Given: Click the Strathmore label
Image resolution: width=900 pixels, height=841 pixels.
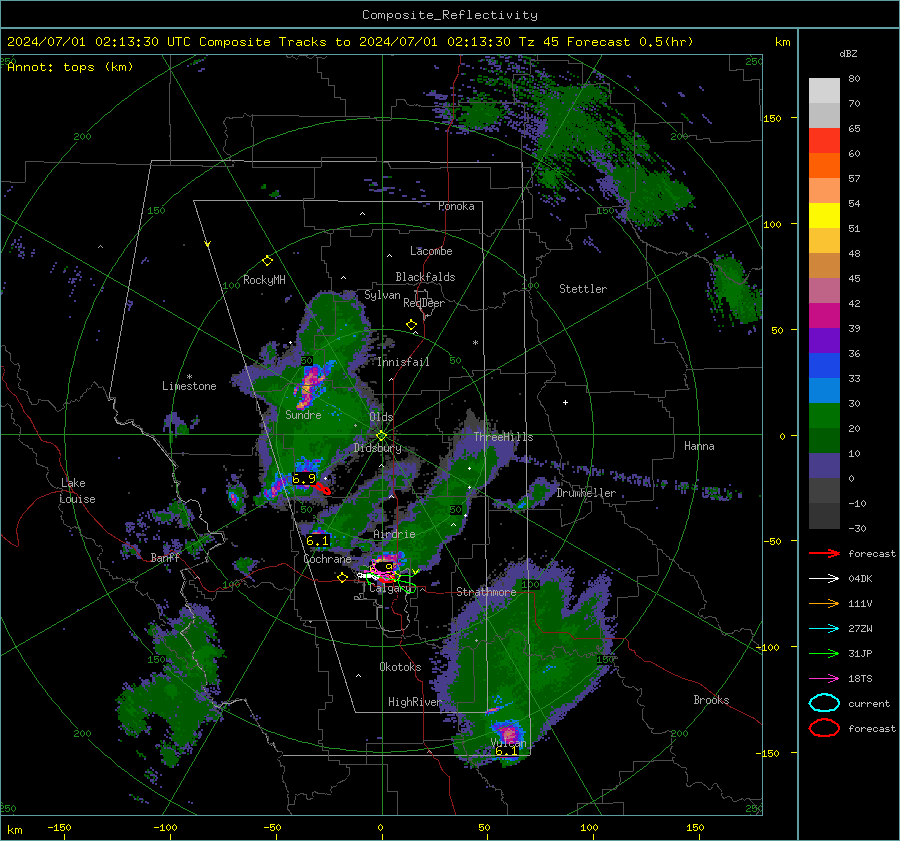Looking at the screenshot, I should point(486,592).
